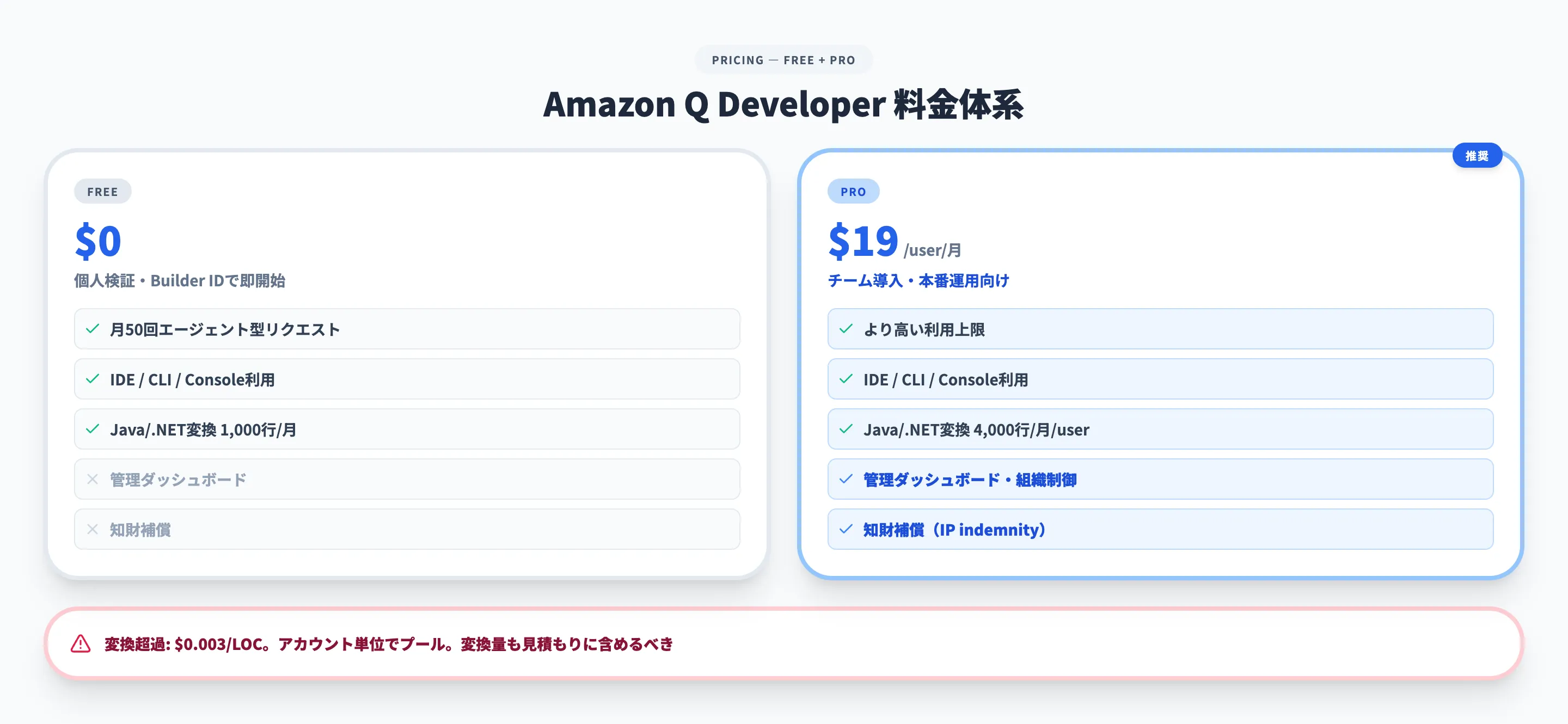The height and width of the screenshot is (724, 1568).
Task: Select the 個人検証・Builder IDで即開始 description
Action: 181,280
